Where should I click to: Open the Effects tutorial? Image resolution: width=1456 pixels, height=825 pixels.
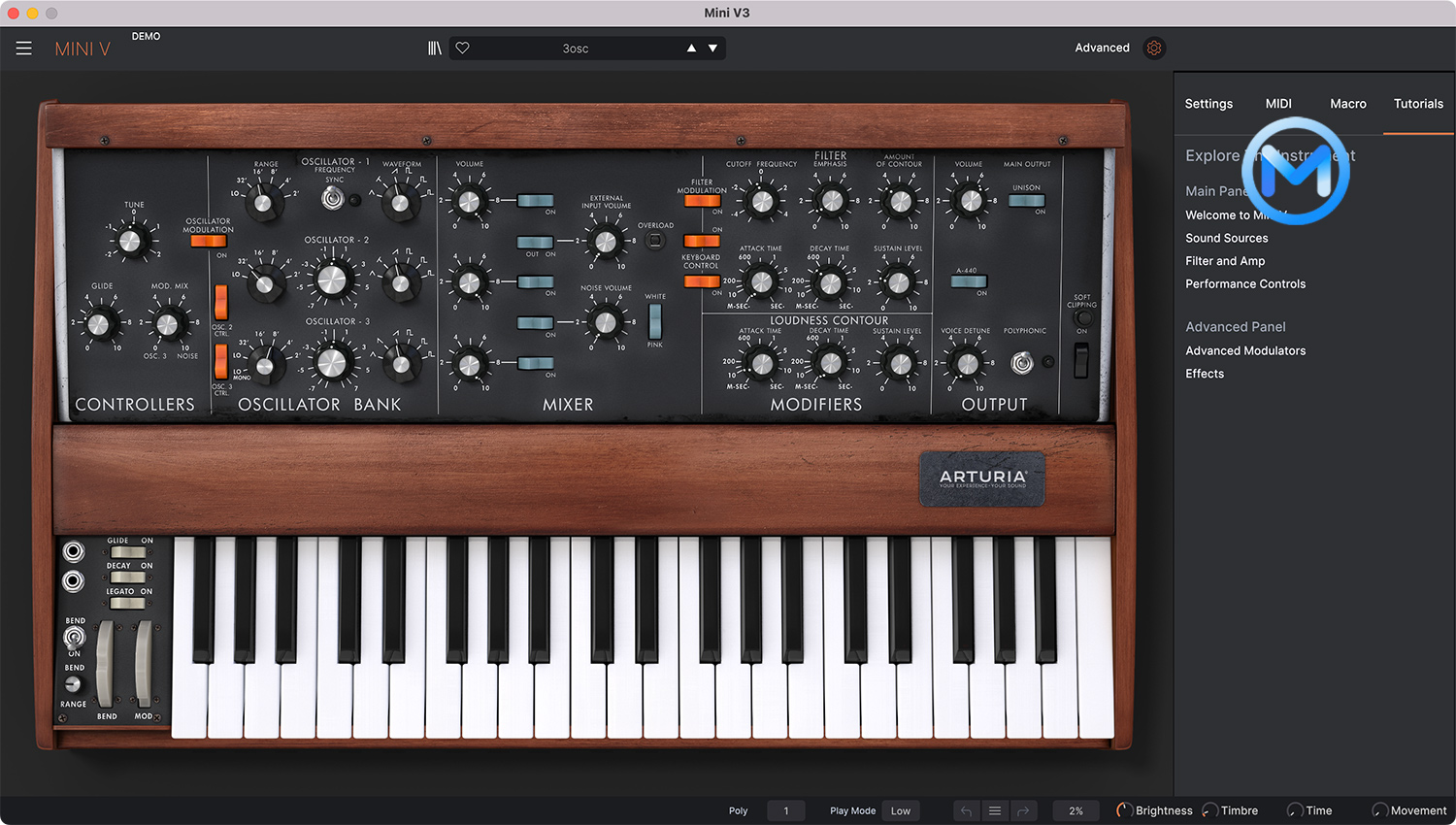click(x=1205, y=374)
